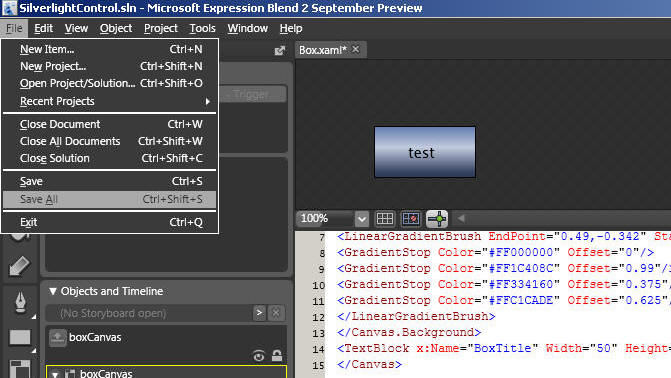This screenshot has width=671, height=378.
Task: Toggle snap to snaplines button
Action: pos(437,219)
